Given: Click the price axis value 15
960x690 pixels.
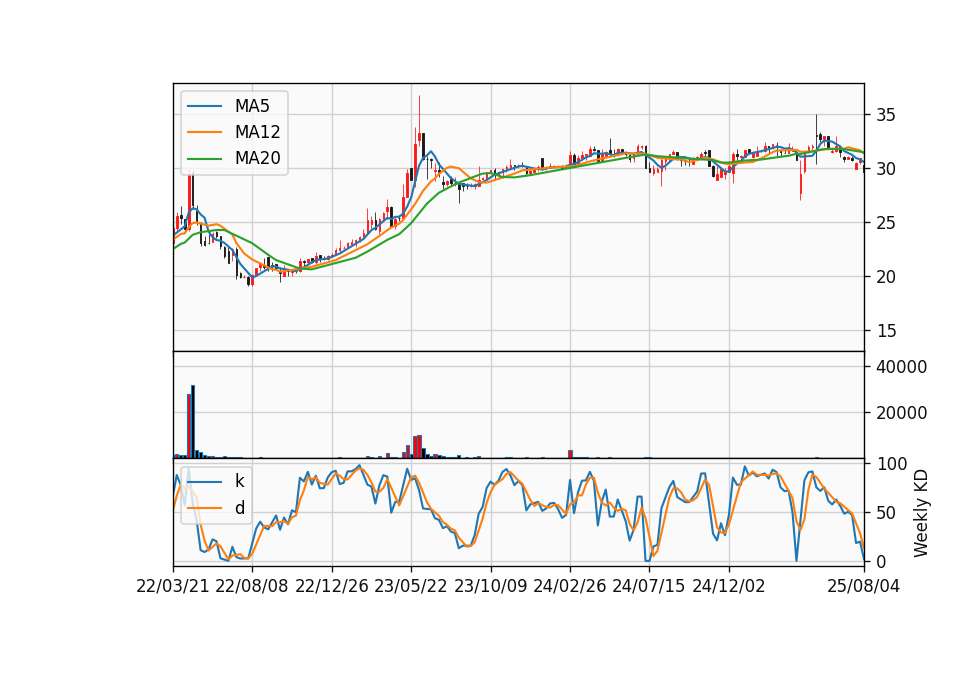Looking at the screenshot, I should tap(885, 331).
